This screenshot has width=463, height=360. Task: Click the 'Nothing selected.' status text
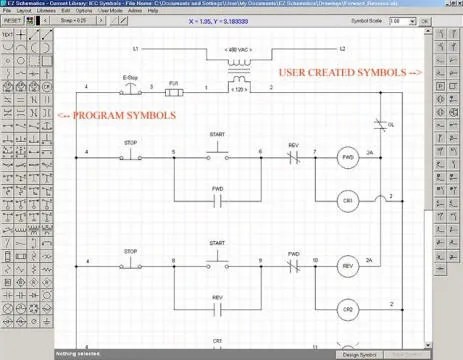78,354
